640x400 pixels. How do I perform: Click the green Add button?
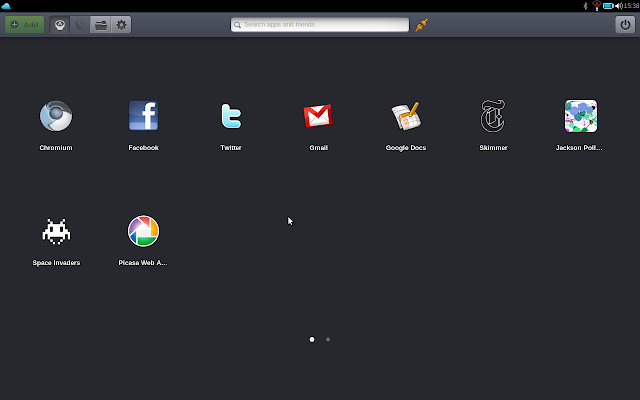coord(24,24)
